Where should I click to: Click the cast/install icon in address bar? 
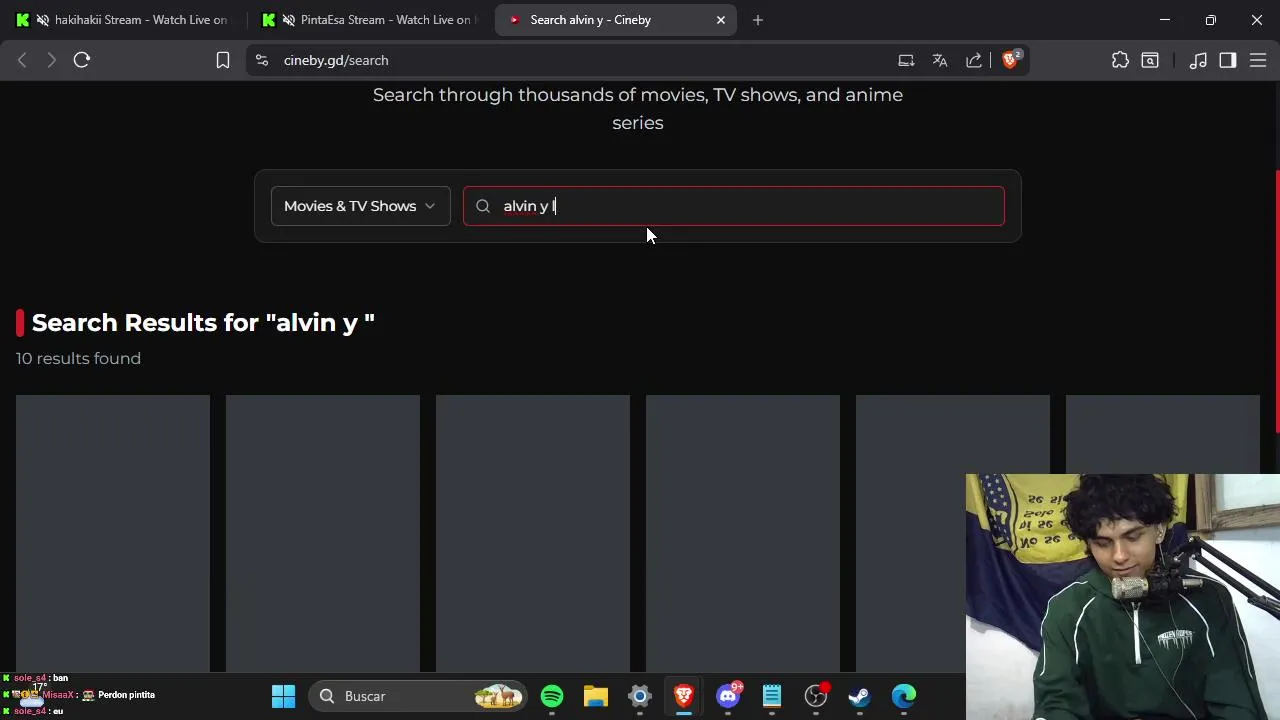click(906, 60)
